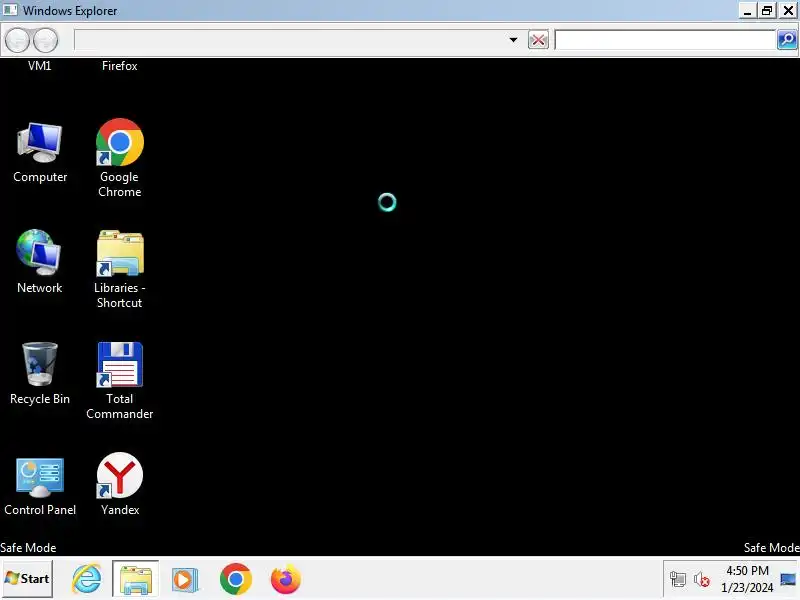Expand the address bar dropdown arrow
Screen dimensions: 800x600
[513, 40]
